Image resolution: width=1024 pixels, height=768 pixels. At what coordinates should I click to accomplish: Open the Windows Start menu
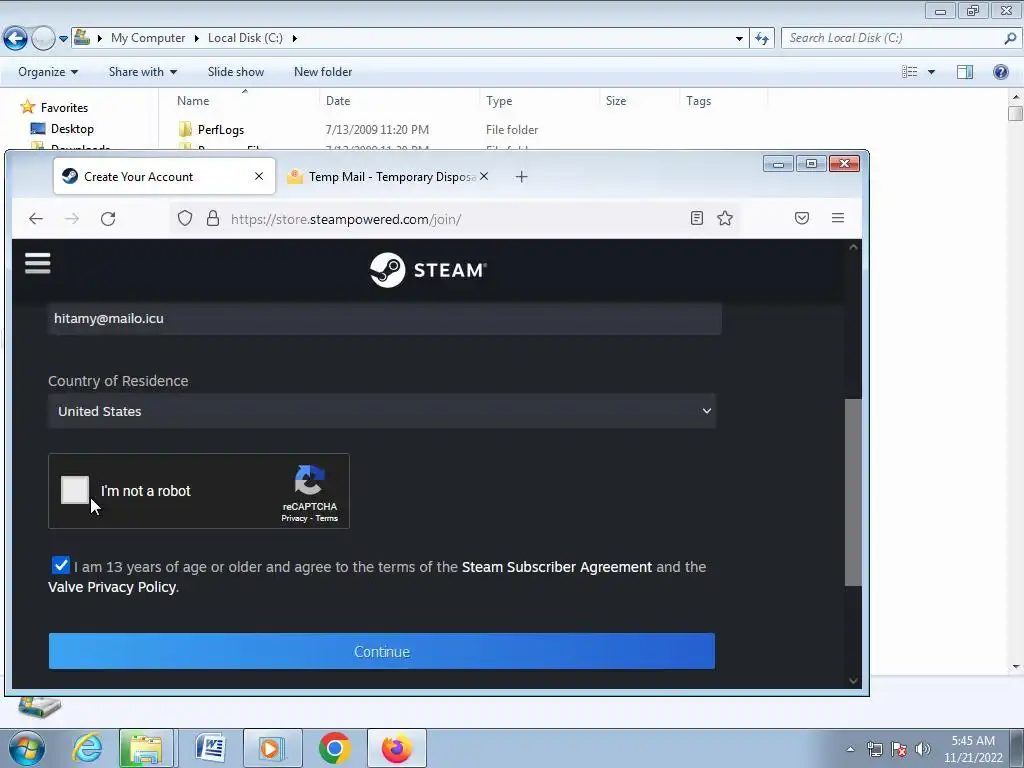coord(27,748)
